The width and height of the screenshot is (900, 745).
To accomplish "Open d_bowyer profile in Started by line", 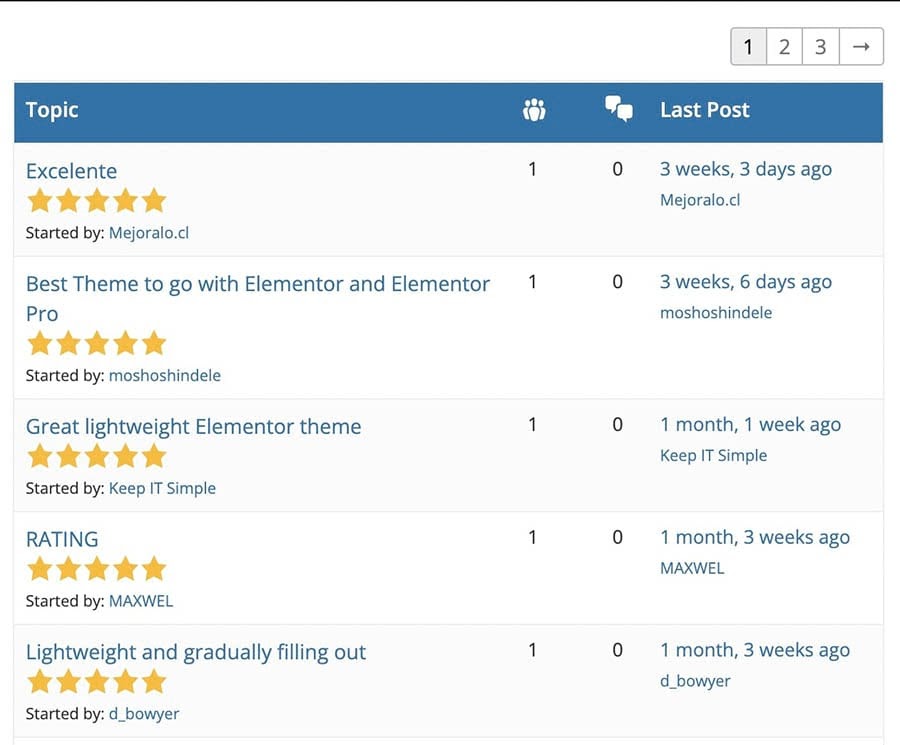I will (143, 714).
